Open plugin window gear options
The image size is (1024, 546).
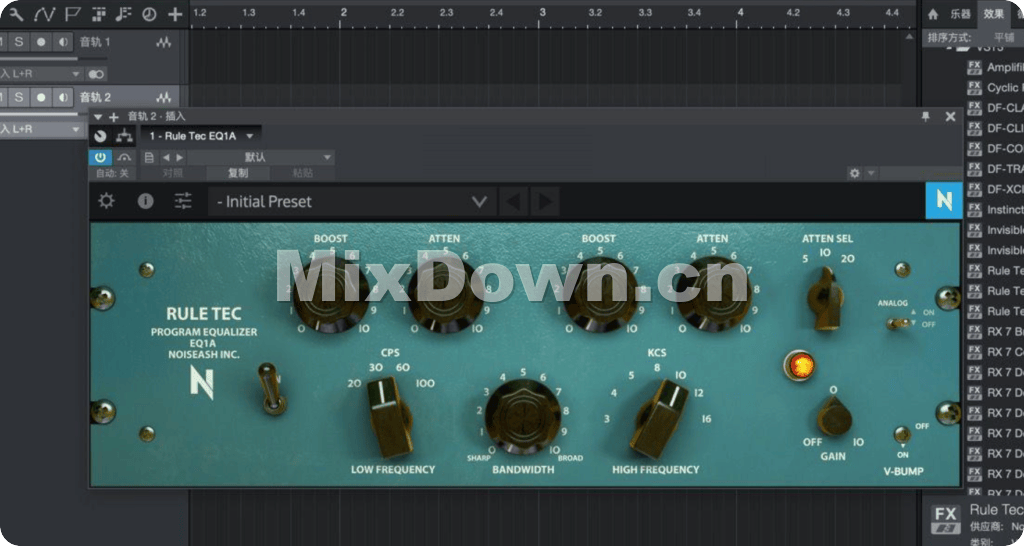(x=854, y=173)
